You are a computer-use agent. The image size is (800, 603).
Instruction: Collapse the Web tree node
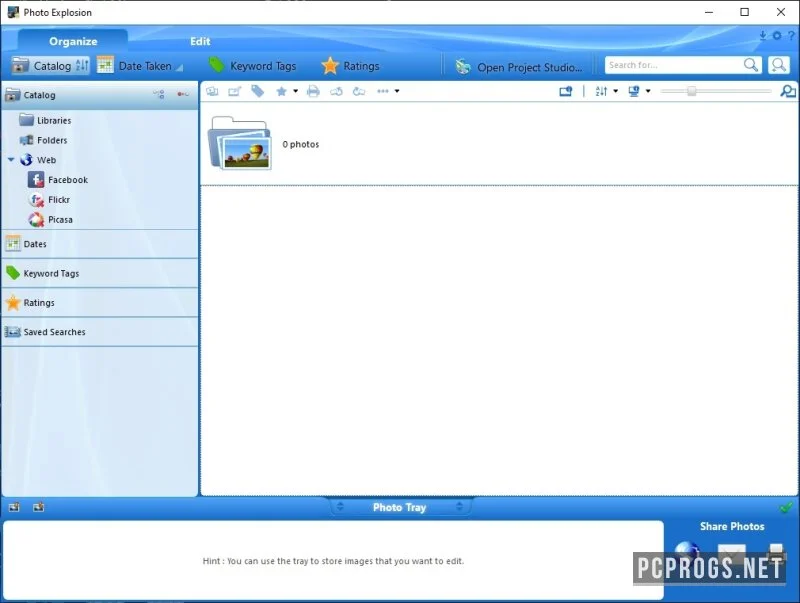click(11, 160)
